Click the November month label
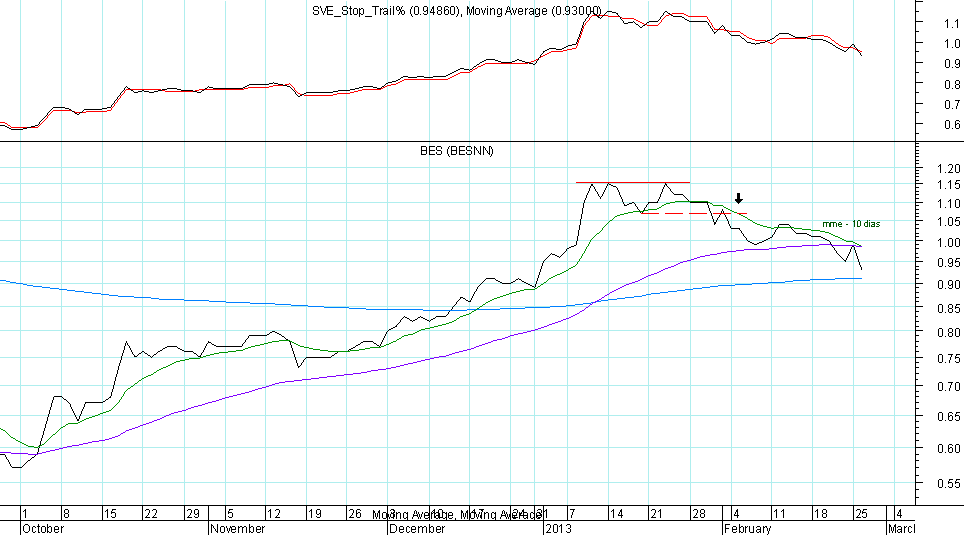Screen dimensions: 964x535 point(237,528)
